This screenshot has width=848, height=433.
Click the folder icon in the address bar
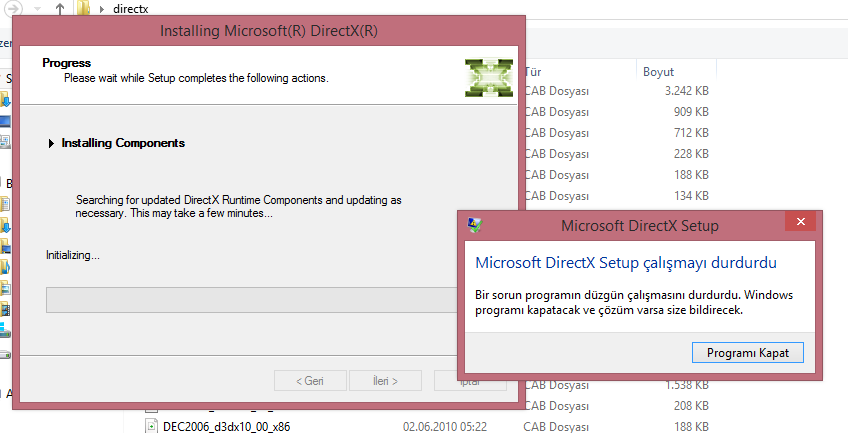82,8
